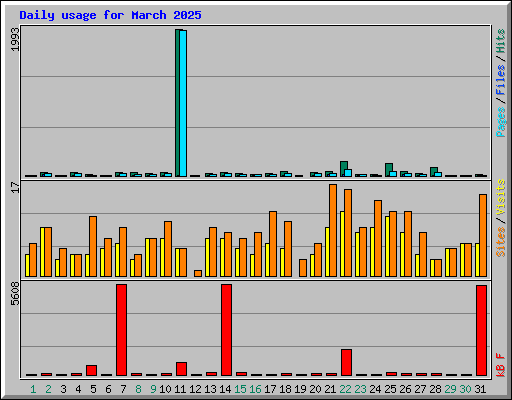This screenshot has width=512, height=400.
Task: Click the orange visits bar for day 22
Action: (x=348, y=233)
